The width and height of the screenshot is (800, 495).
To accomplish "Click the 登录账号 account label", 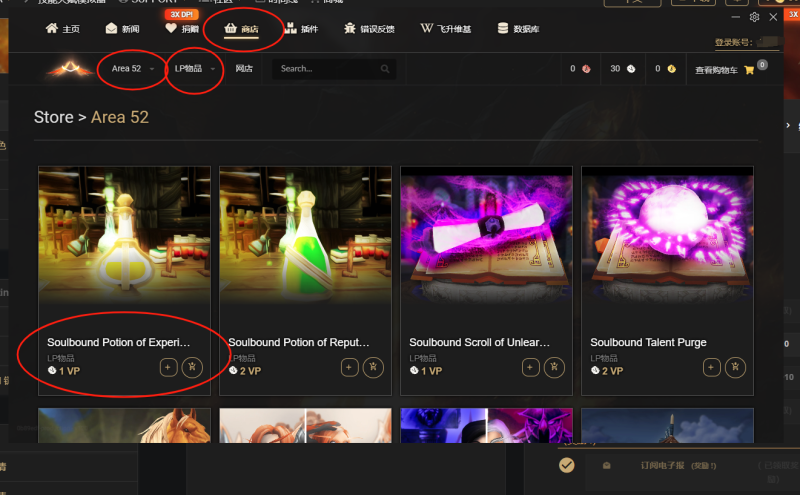I will tap(734, 42).
